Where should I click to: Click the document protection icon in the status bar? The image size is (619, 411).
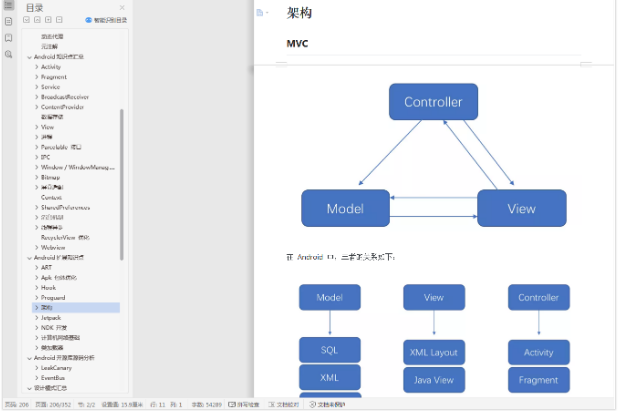[312, 404]
